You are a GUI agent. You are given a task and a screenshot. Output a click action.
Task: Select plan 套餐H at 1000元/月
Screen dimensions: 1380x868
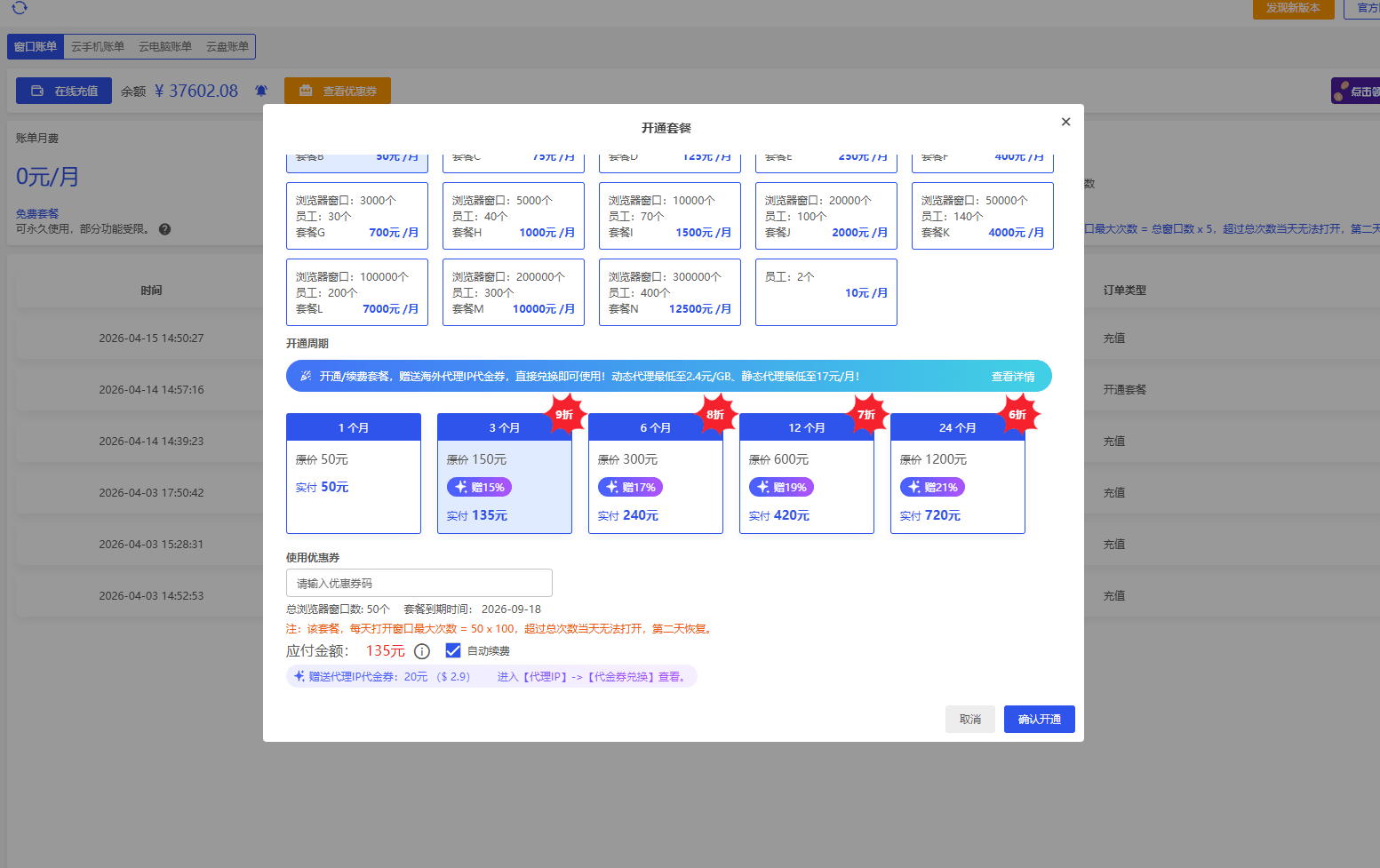(514, 216)
